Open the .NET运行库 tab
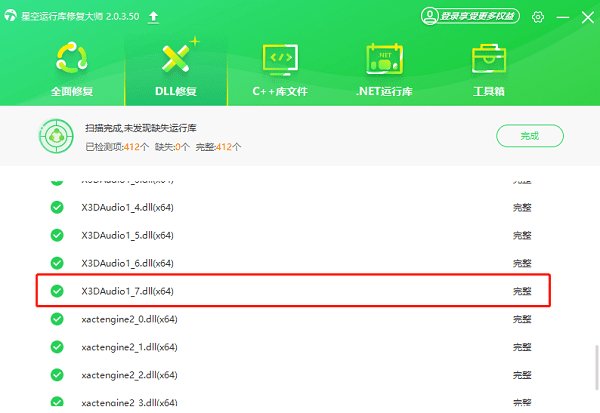Viewport: 600px width, 413px height. (x=384, y=70)
